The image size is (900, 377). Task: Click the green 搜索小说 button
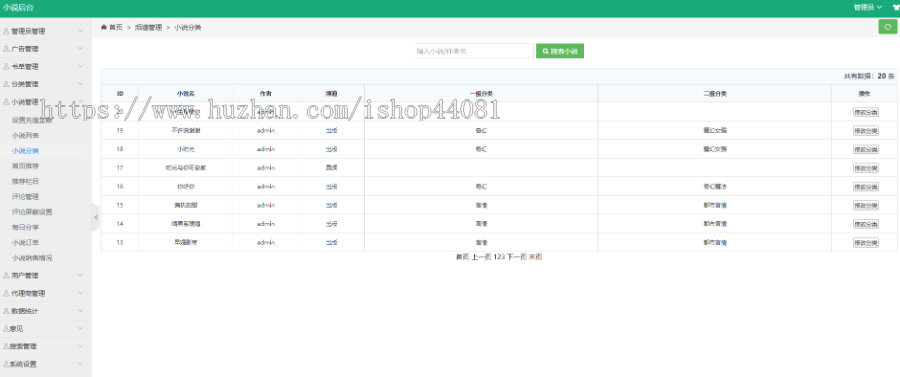click(x=560, y=51)
